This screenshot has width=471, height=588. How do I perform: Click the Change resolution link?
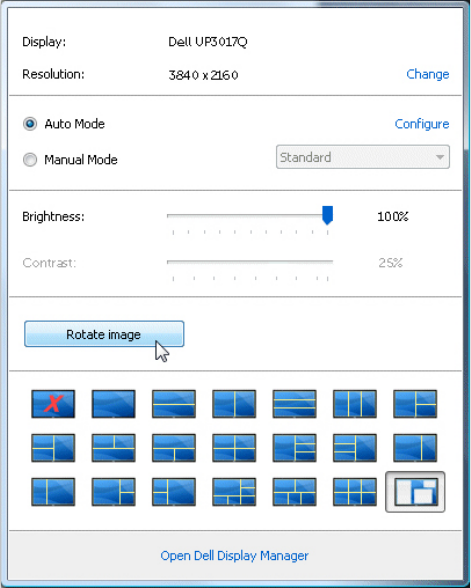(428, 74)
